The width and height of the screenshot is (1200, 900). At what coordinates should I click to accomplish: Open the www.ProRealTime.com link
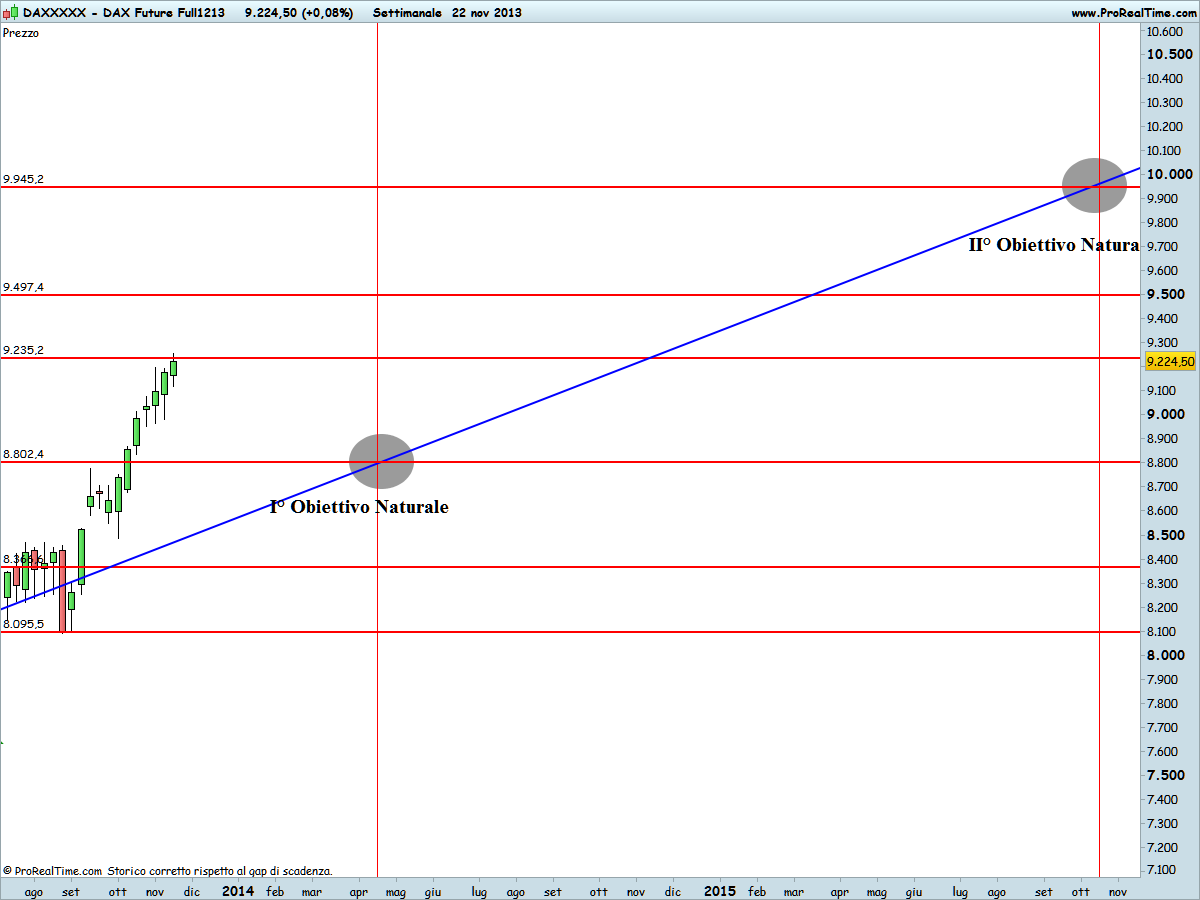click(x=1133, y=13)
